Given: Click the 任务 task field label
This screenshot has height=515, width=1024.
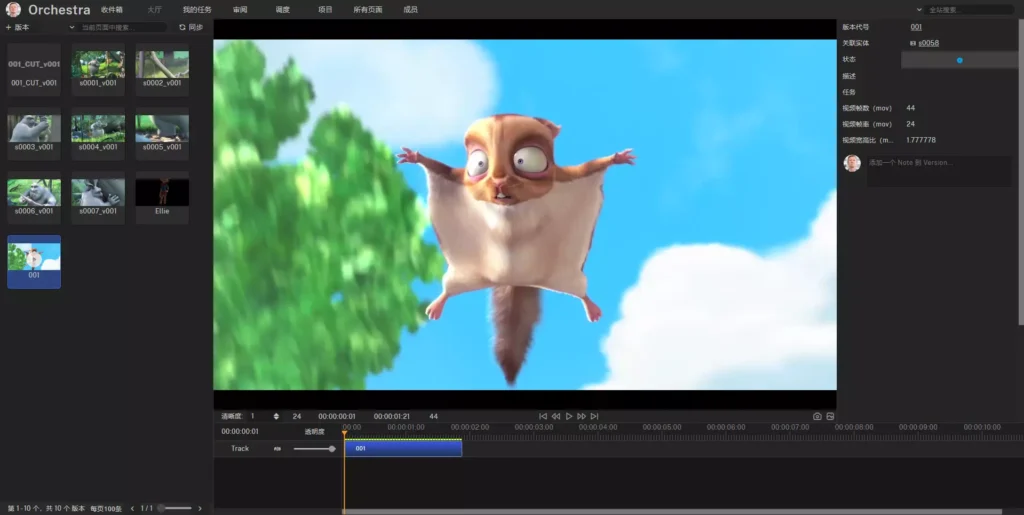Looking at the screenshot, I should [849, 92].
